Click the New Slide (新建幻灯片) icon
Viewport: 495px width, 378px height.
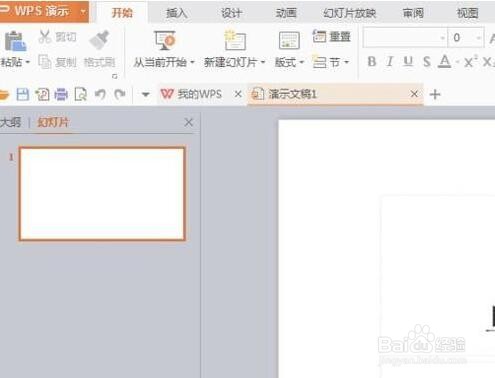(235, 40)
